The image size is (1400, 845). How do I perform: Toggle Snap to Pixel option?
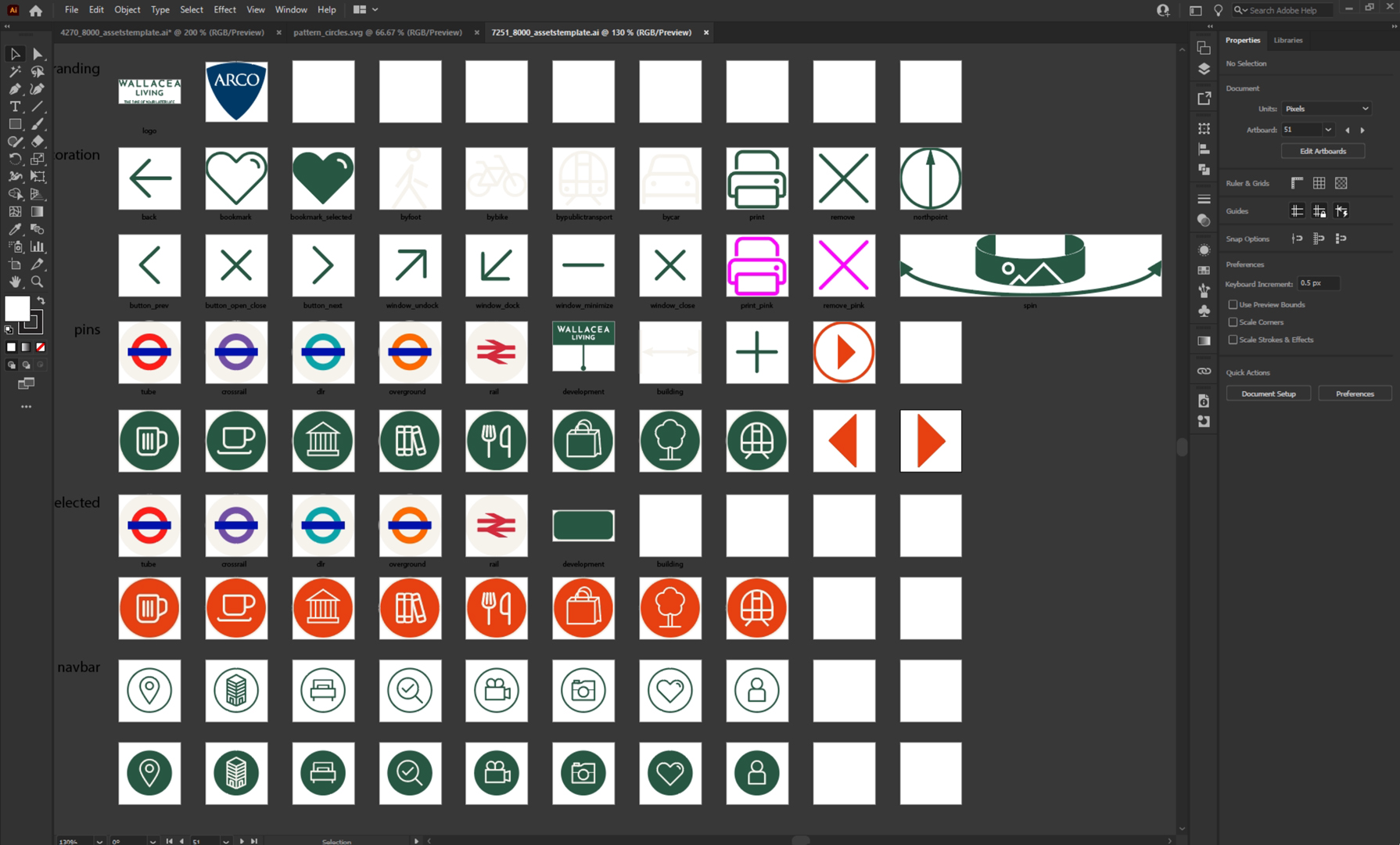[1341, 239]
